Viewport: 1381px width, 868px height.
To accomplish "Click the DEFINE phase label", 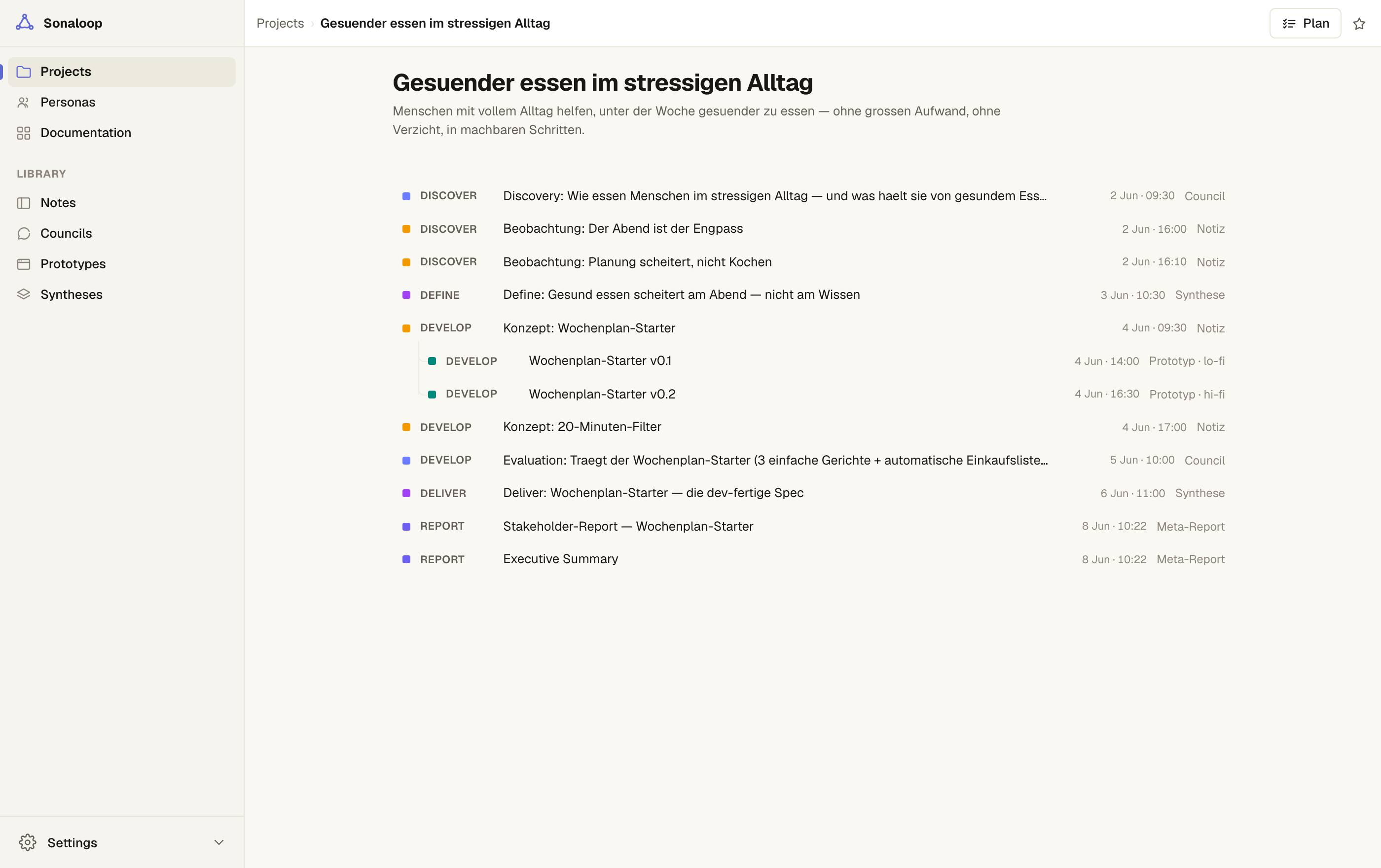I will pyautogui.click(x=439, y=295).
